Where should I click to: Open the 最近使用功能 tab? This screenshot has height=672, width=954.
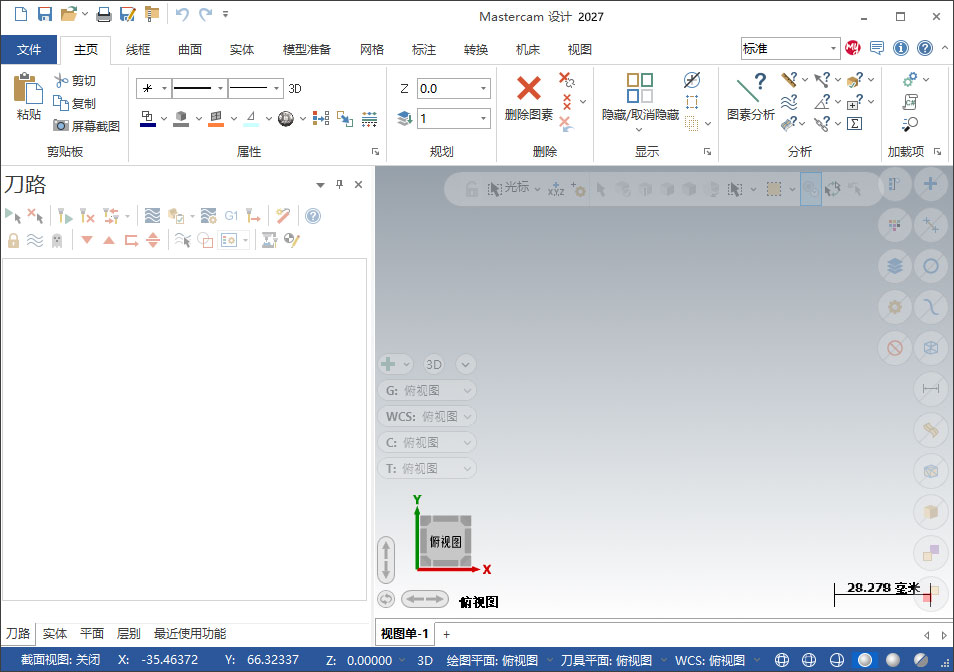[x=190, y=634]
